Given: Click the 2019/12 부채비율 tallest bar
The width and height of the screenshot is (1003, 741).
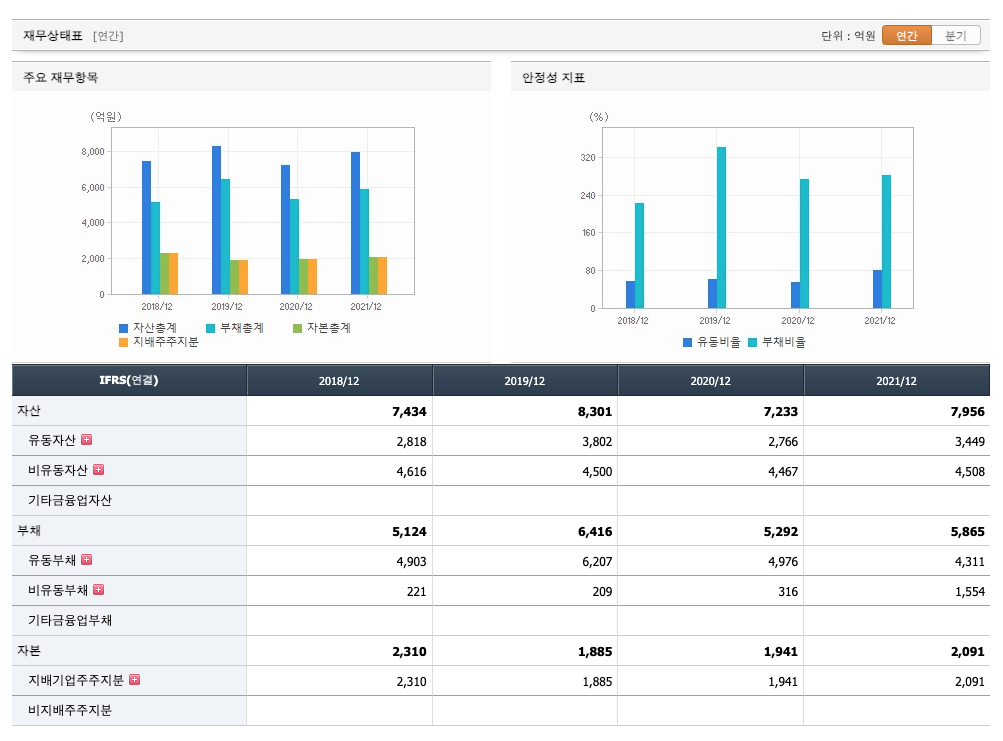Looking at the screenshot, I should tap(722, 228).
